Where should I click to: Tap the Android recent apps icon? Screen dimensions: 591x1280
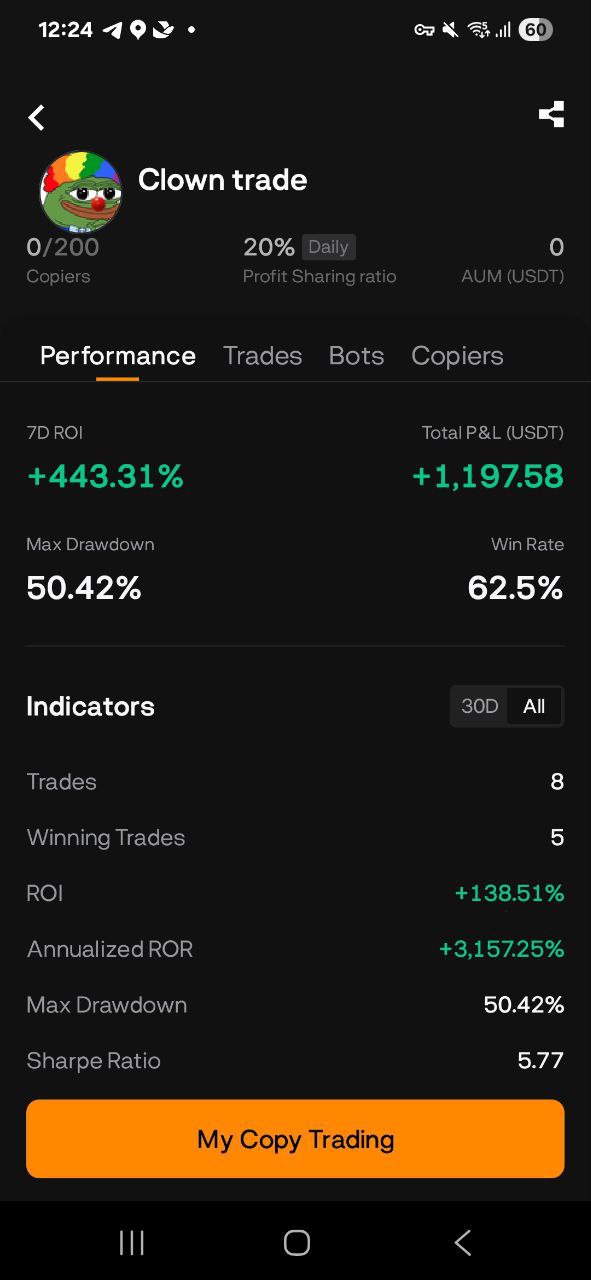(x=131, y=1242)
